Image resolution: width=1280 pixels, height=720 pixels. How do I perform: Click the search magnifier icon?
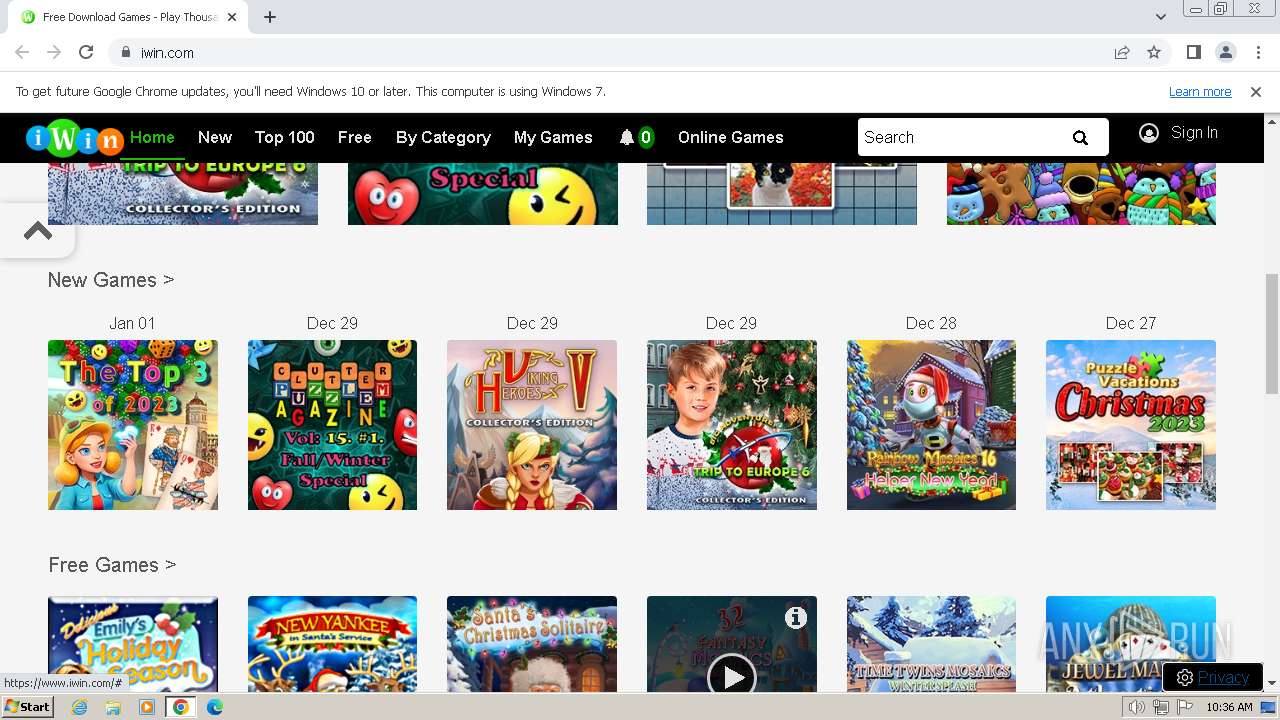pyautogui.click(x=1080, y=138)
